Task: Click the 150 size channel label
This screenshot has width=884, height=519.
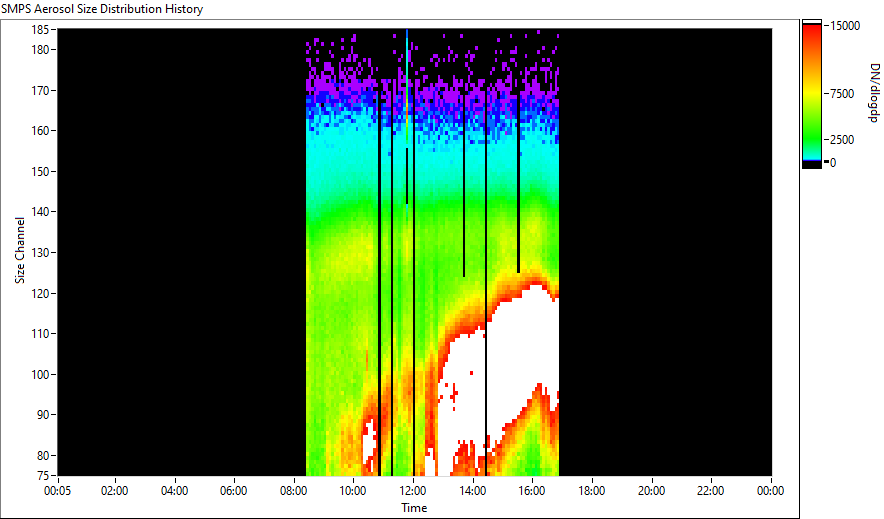Action: tap(41, 171)
